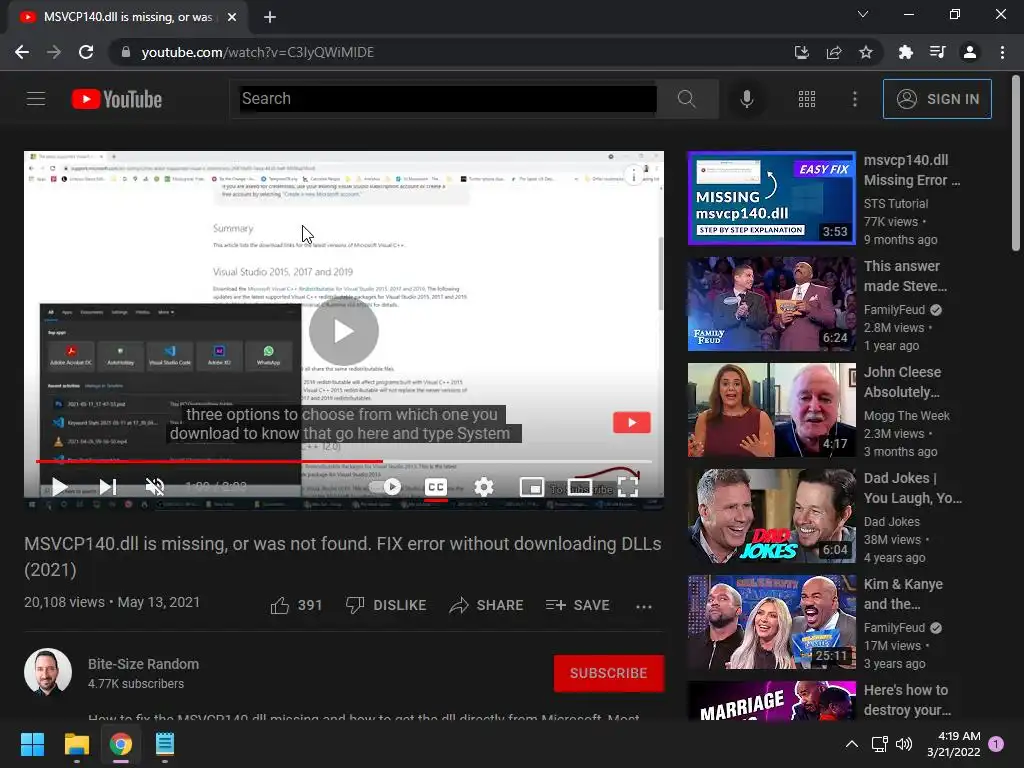The width and height of the screenshot is (1024, 768).
Task: Play the video with the center button
Action: pyautogui.click(x=344, y=331)
